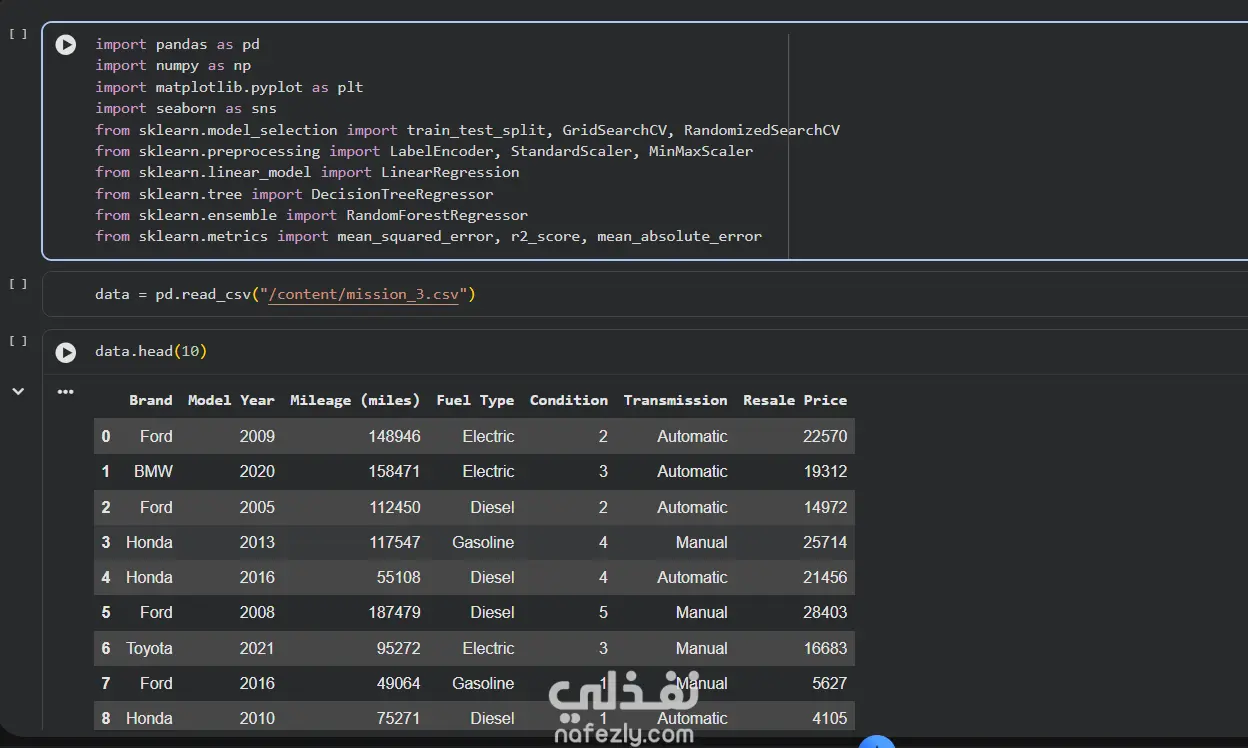Click row index 3 label
The width and height of the screenshot is (1248, 748).
point(106,542)
